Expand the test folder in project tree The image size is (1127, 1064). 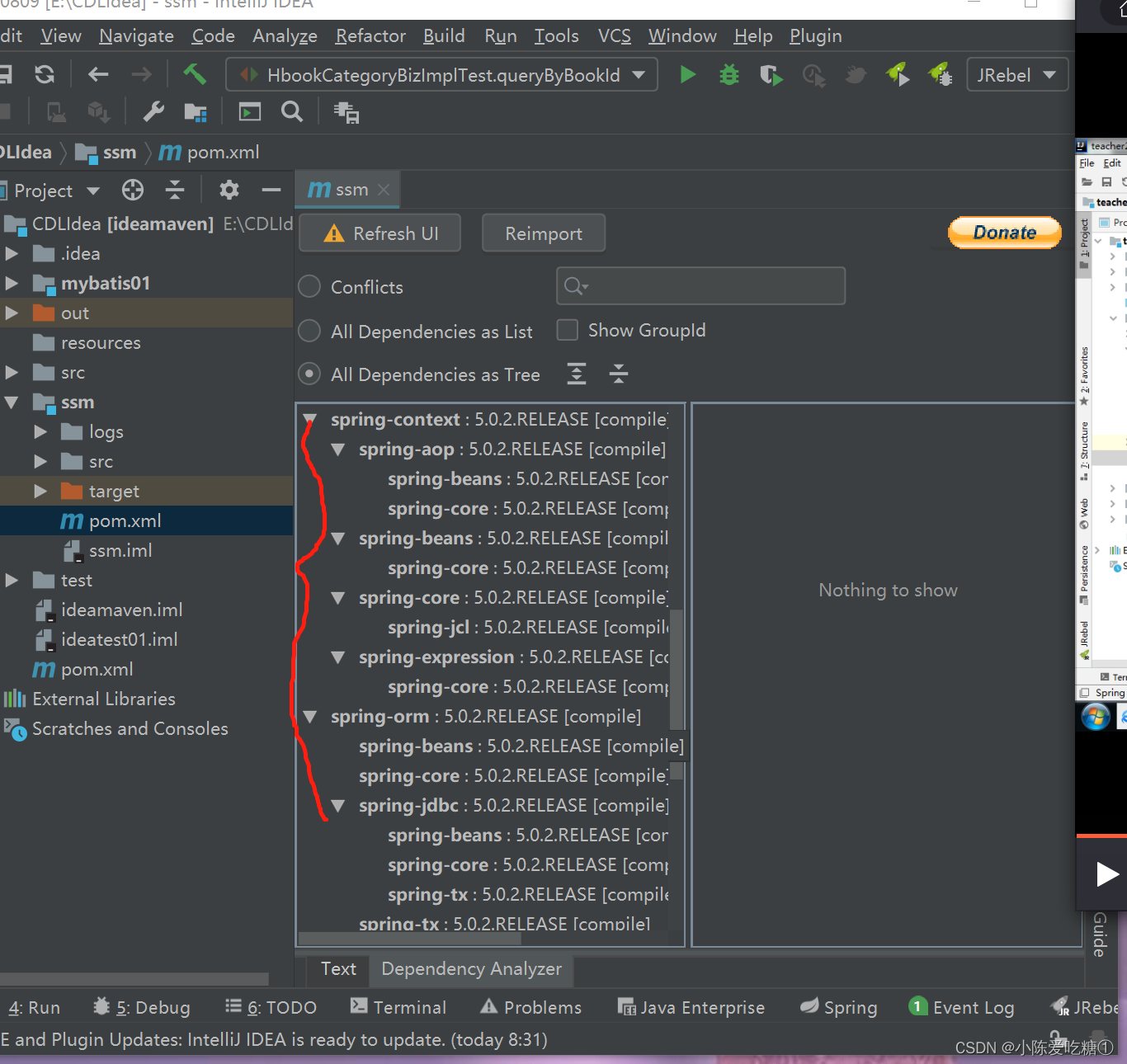12,580
